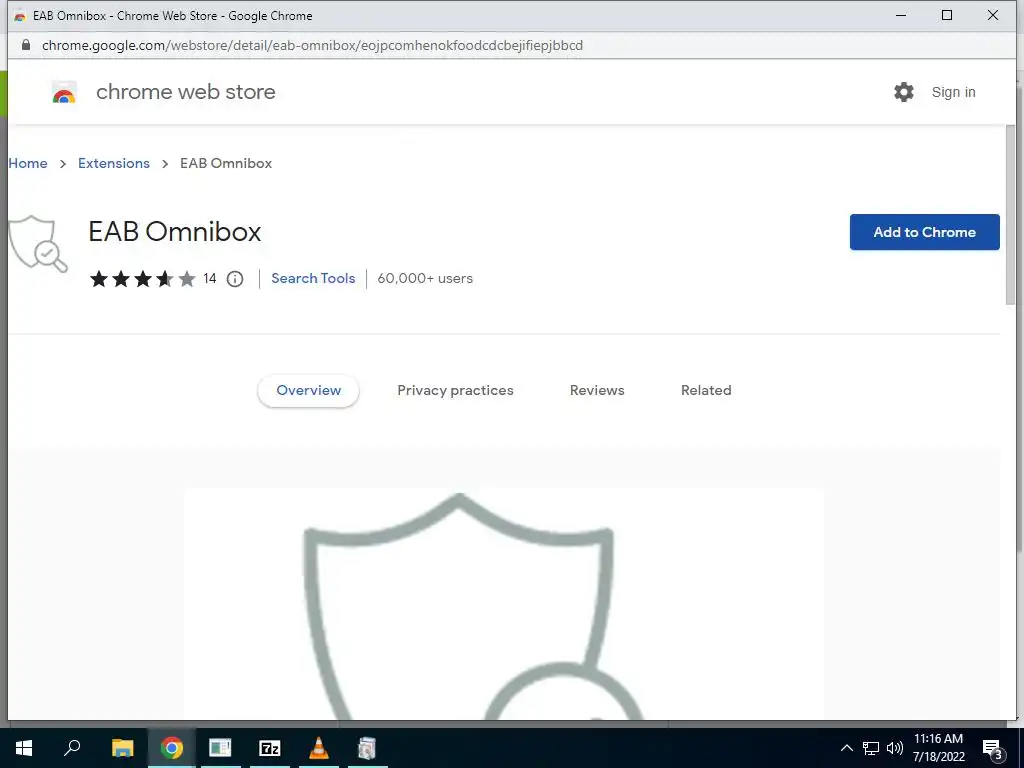Screen dimensions: 1024x768
Task: Click the taskbar app right of VLC
Action: coord(368,748)
